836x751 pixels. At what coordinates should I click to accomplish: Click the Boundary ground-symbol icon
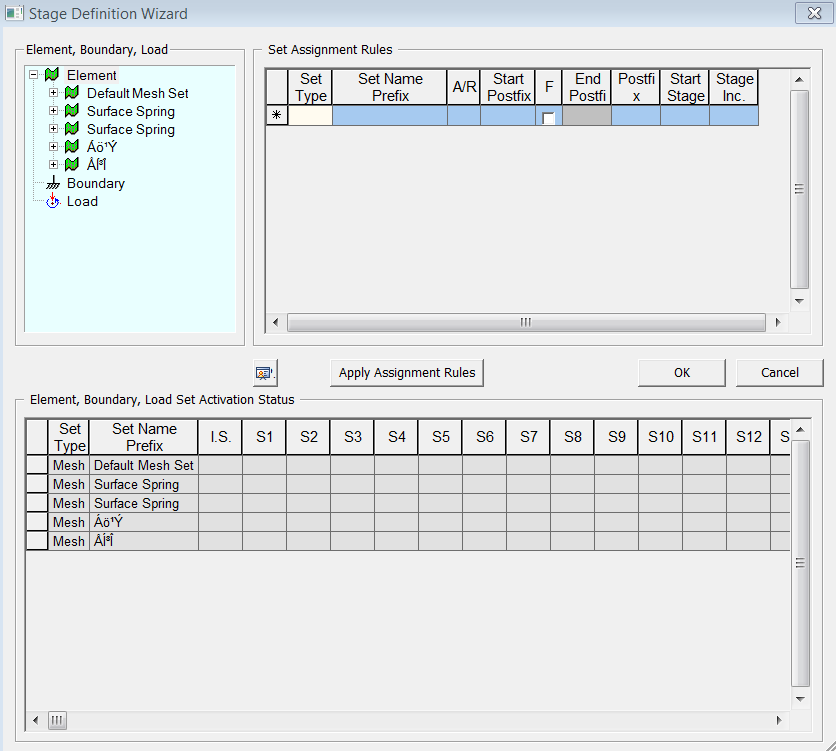click(52, 184)
